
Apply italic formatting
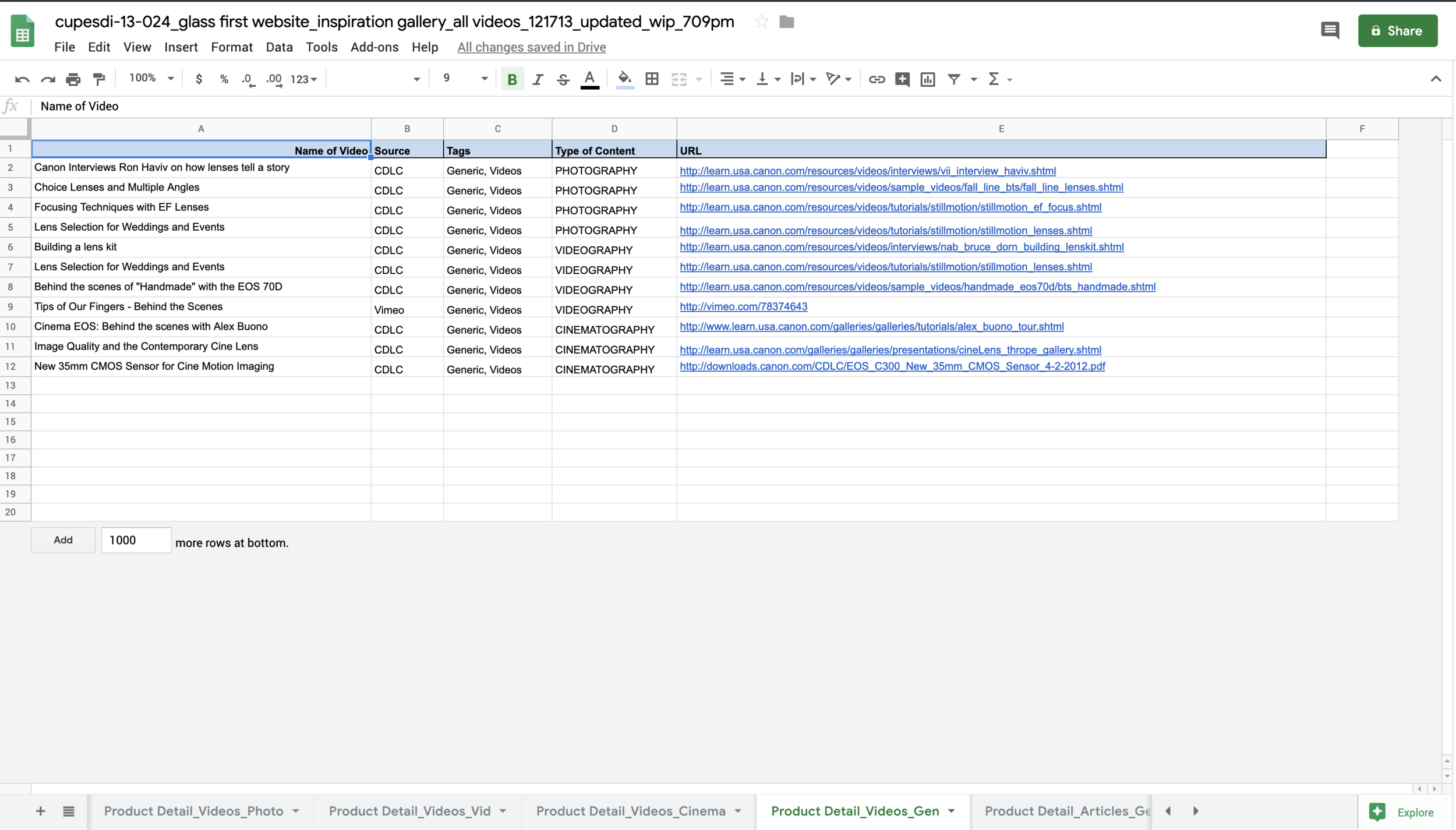click(x=538, y=79)
